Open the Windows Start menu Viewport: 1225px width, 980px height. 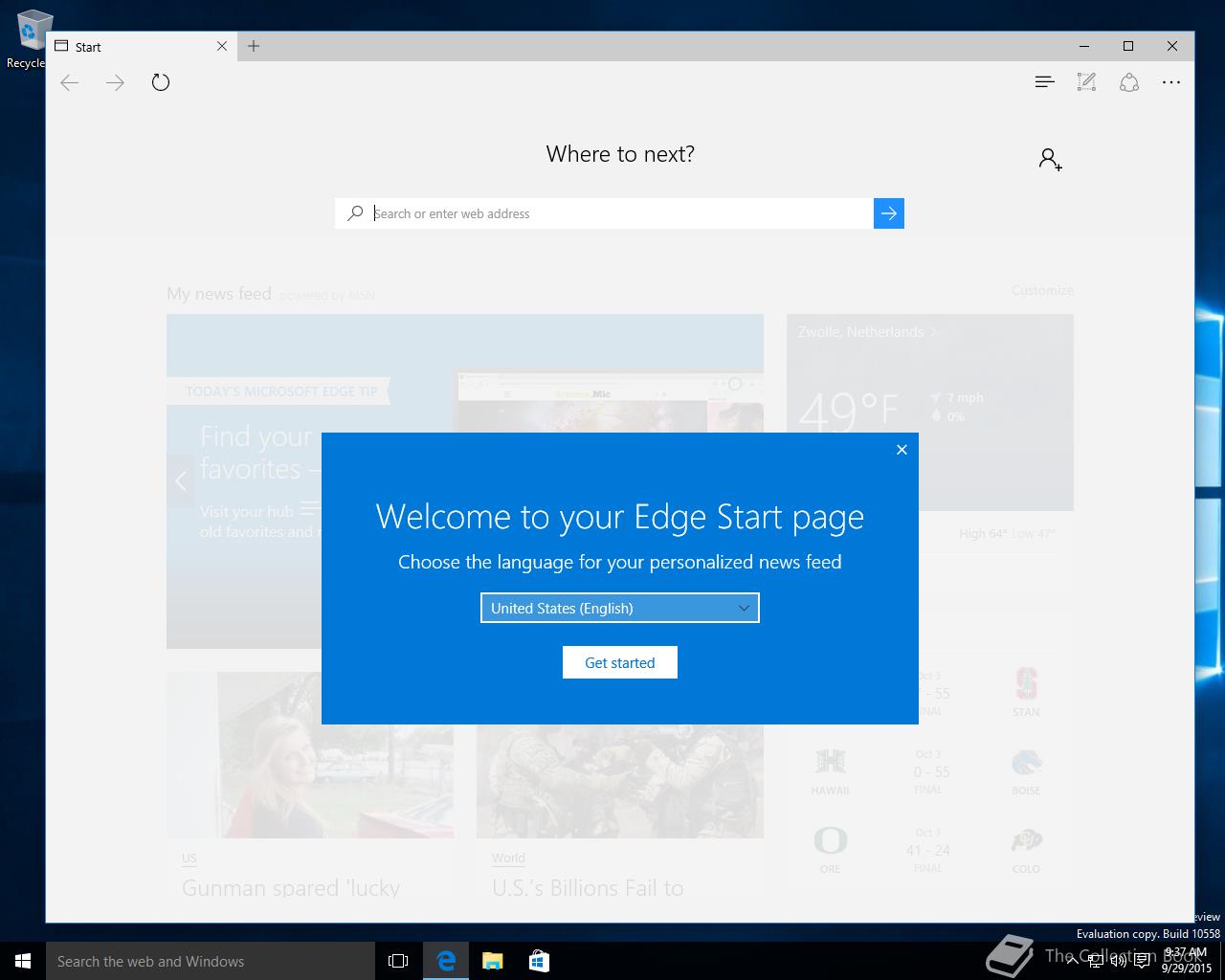point(23,961)
